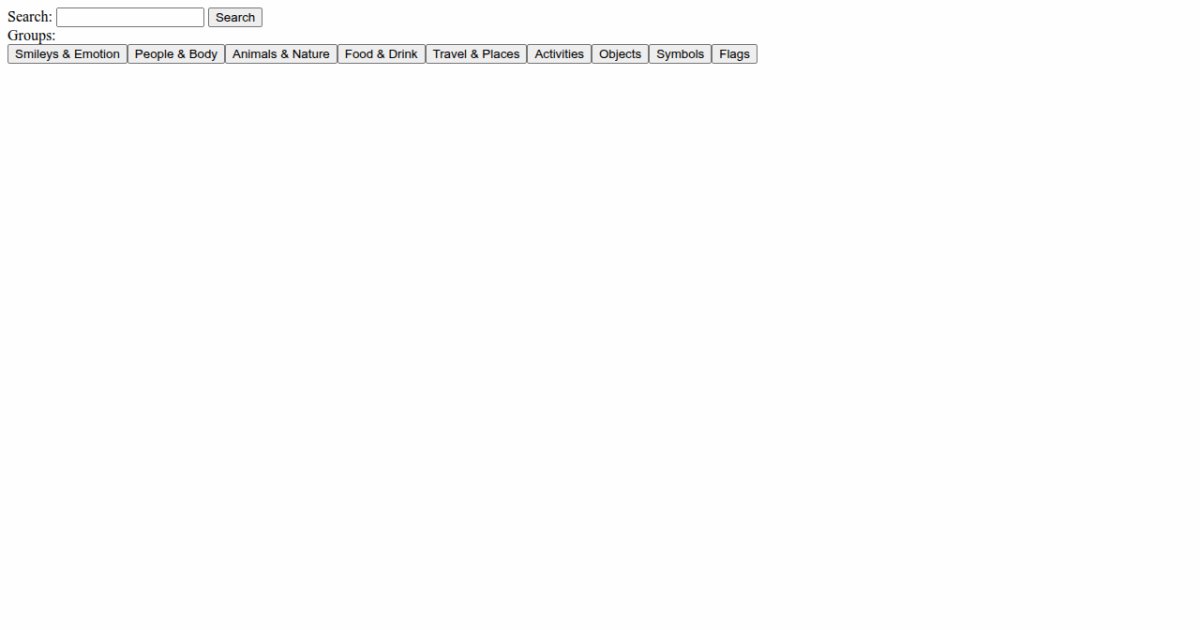Click the Search button
The height and width of the screenshot is (630, 1200).
[235, 17]
